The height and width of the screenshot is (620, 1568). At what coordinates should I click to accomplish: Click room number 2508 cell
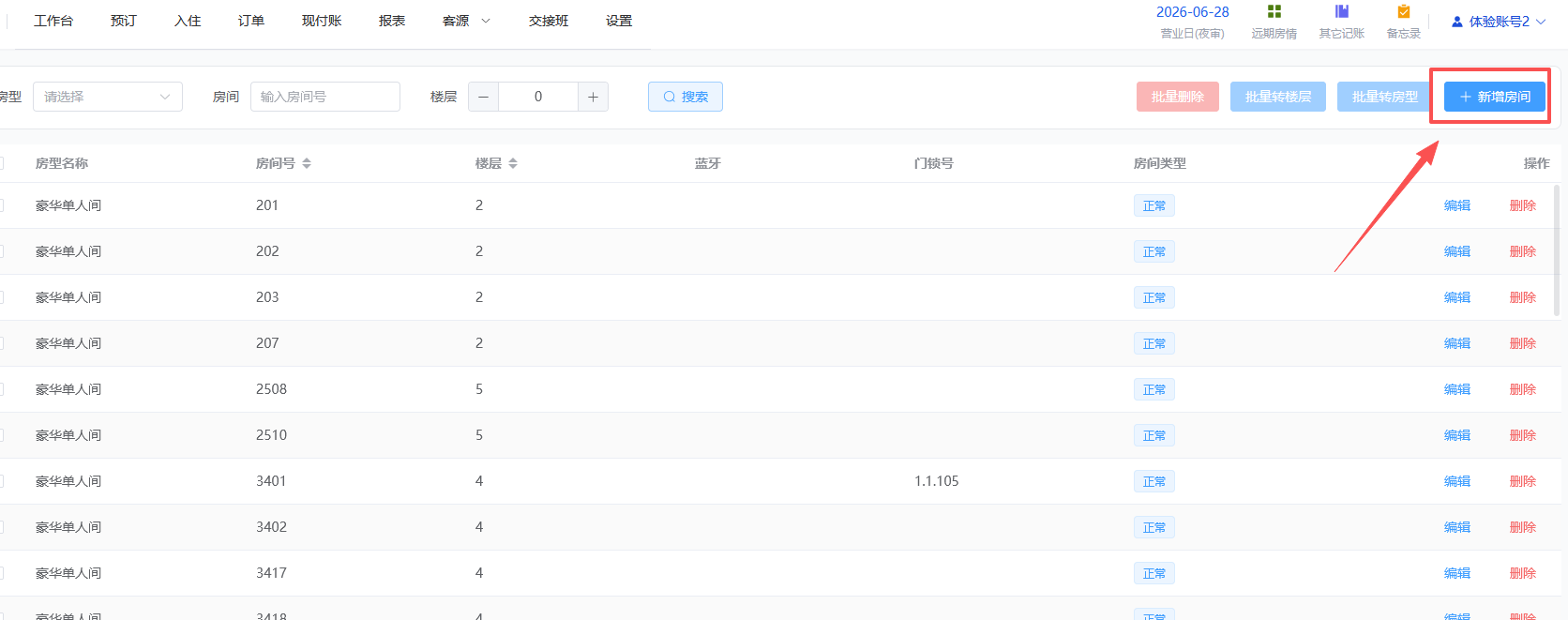[272, 389]
